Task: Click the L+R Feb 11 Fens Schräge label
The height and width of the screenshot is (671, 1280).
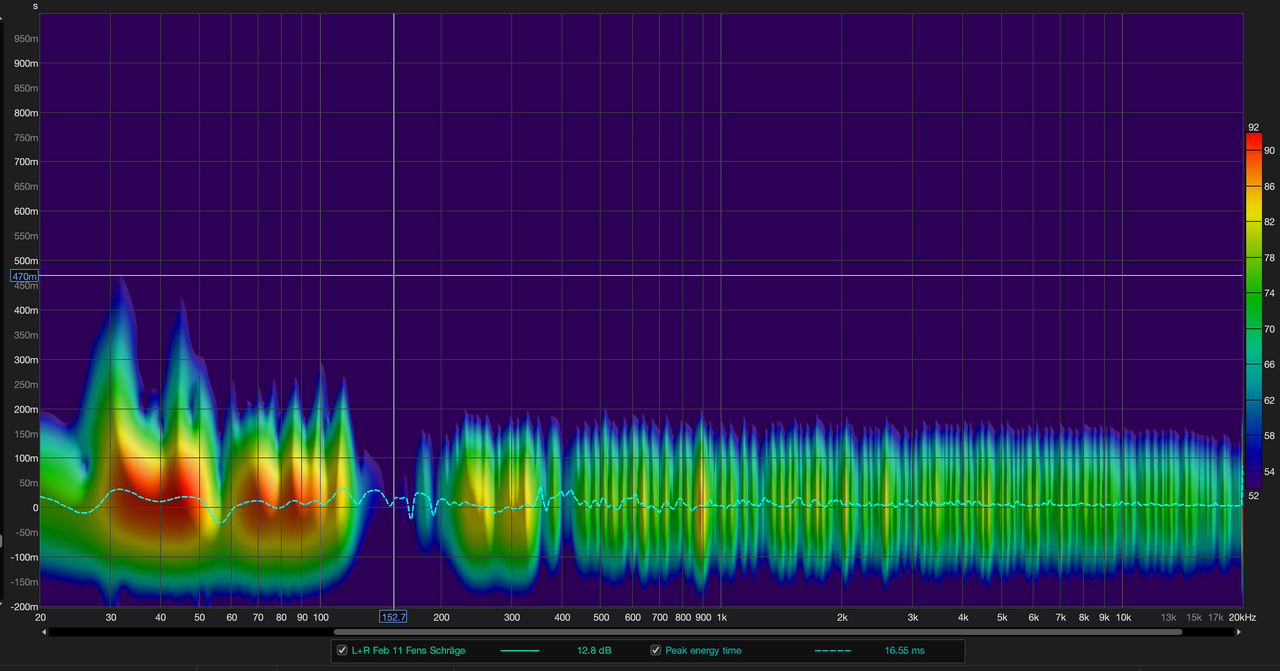Action: (x=408, y=650)
